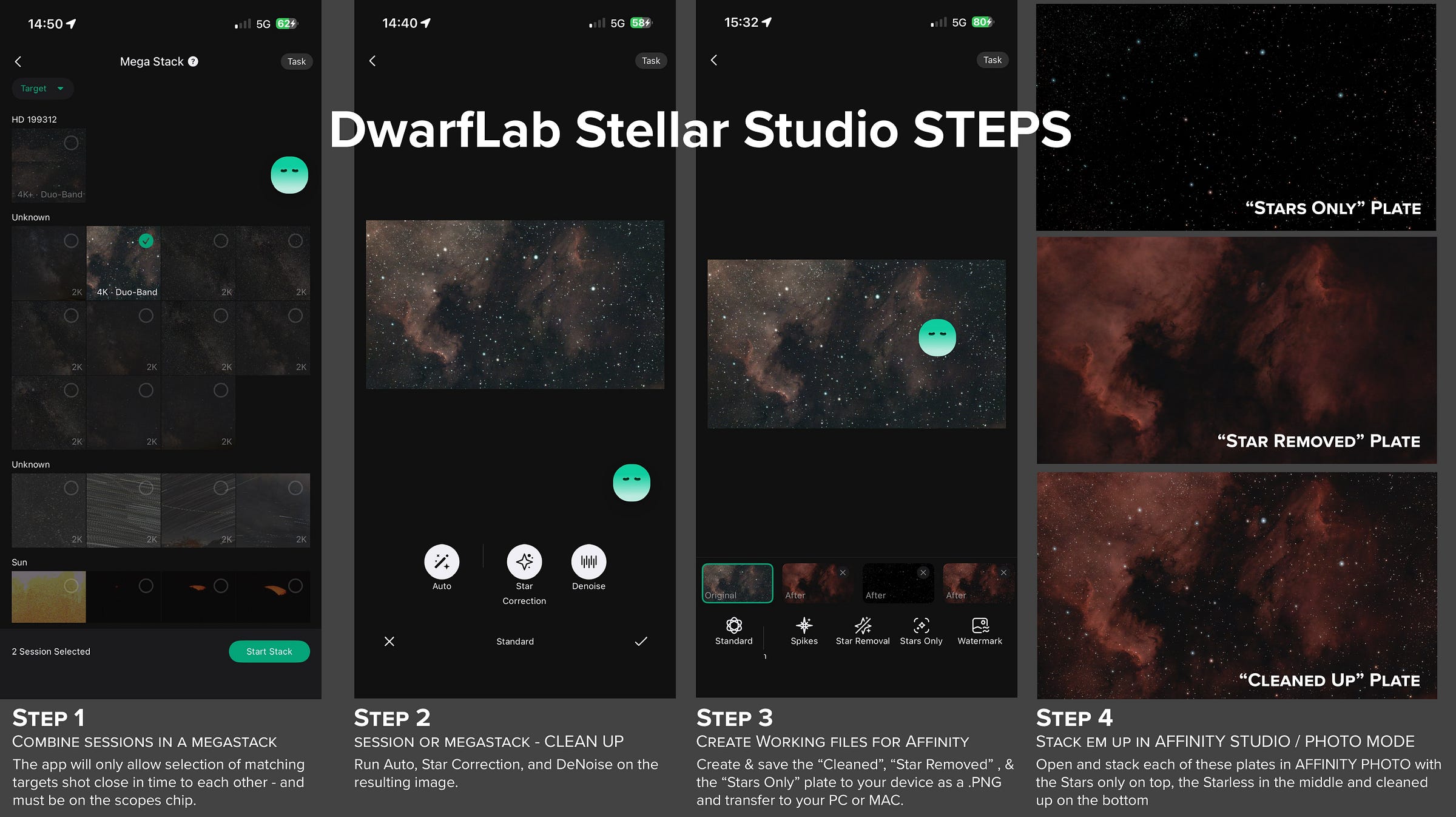This screenshot has height=817, width=1456.
Task: Open the "Cleaned Up" plate image
Action: click(1236, 585)
